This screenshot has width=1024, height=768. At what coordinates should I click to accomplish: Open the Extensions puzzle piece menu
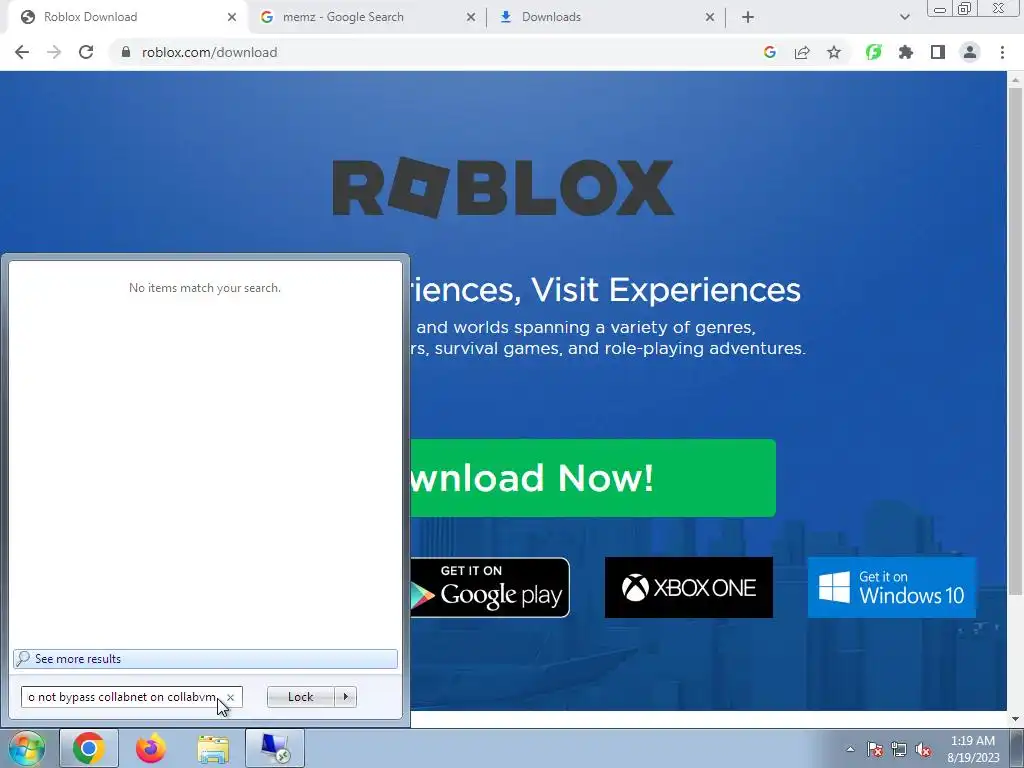pos(905,52)
